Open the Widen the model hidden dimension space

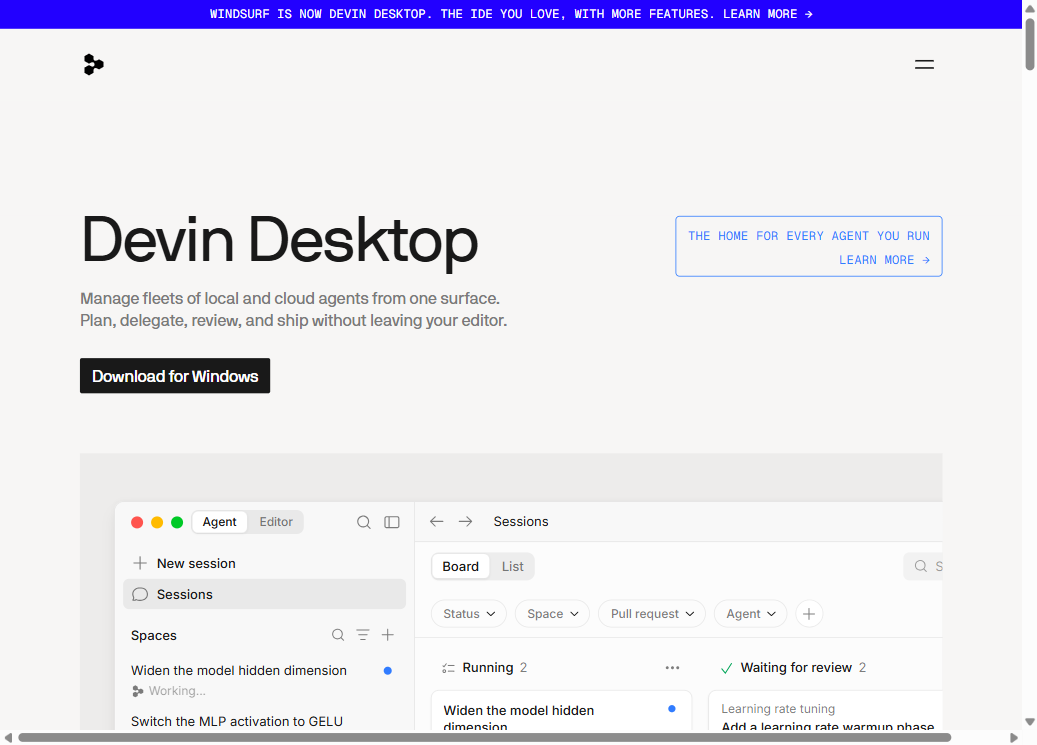(265, 679)
